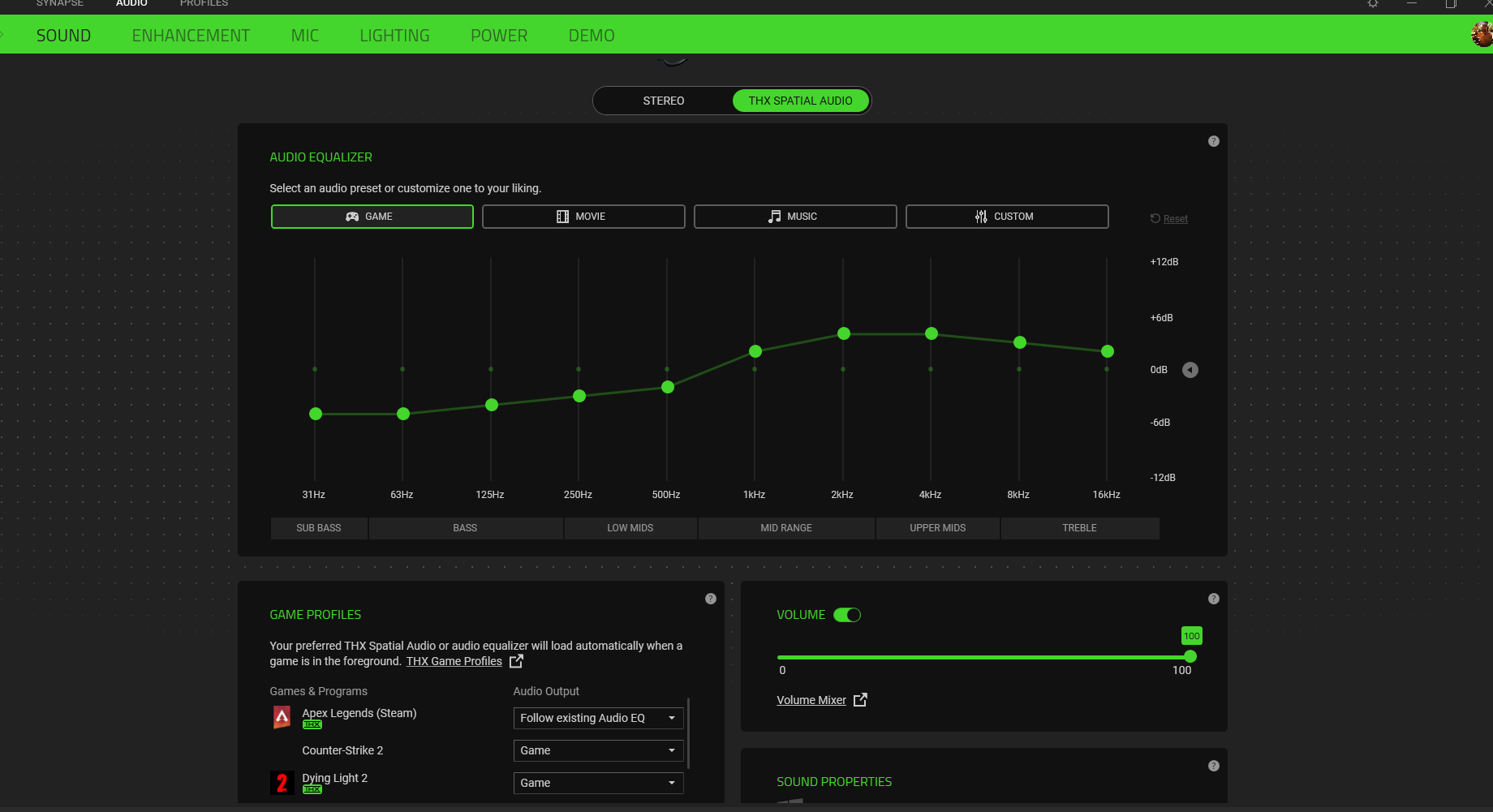The height and width of the screenshot is (812, 1493).
Task: Click the 16kHz equalizer handle
Action: click(x=1108, y=351)
